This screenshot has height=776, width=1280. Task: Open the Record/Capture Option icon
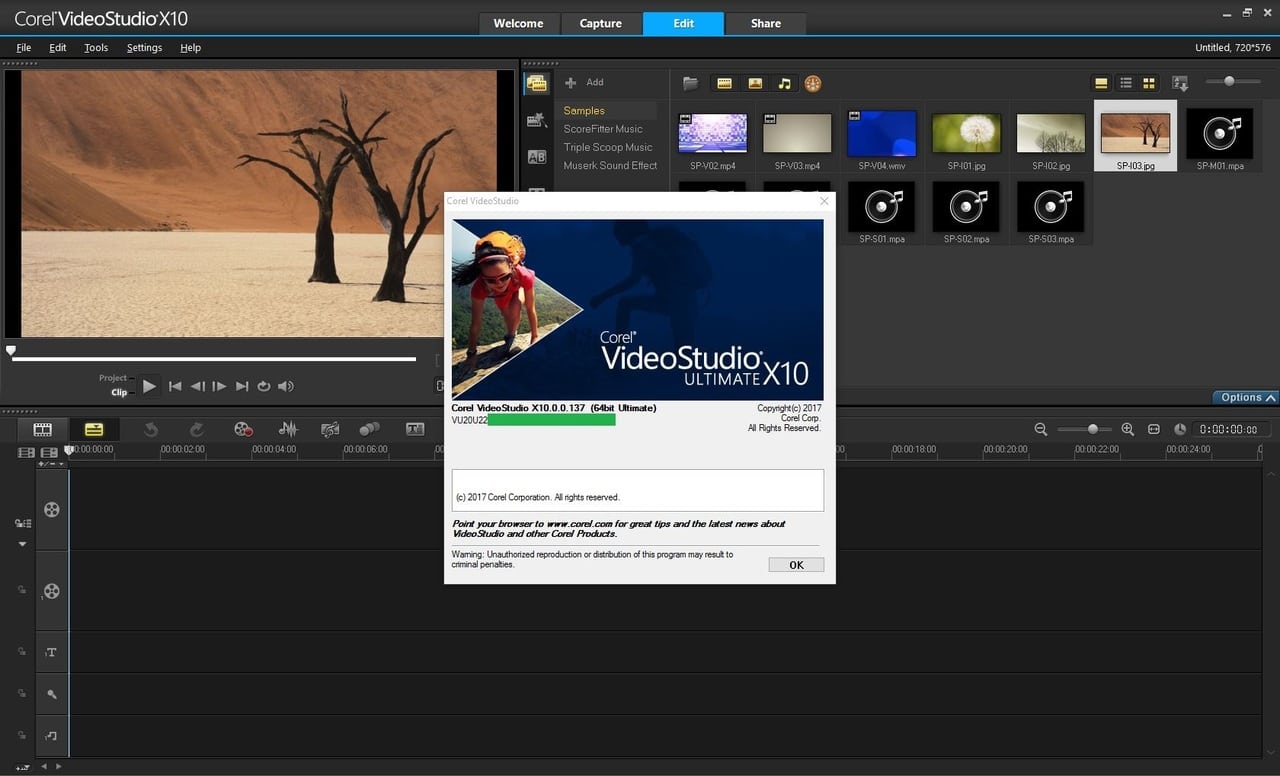point(243,429)
